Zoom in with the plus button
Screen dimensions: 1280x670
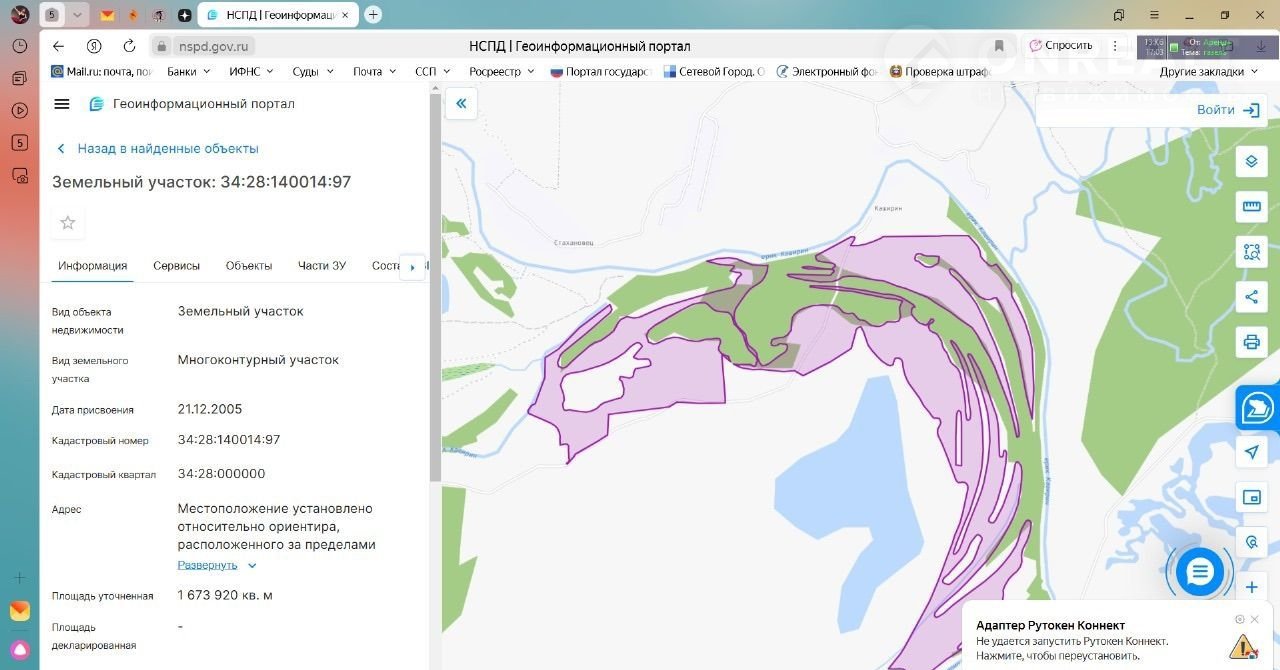pos(1251,587)
